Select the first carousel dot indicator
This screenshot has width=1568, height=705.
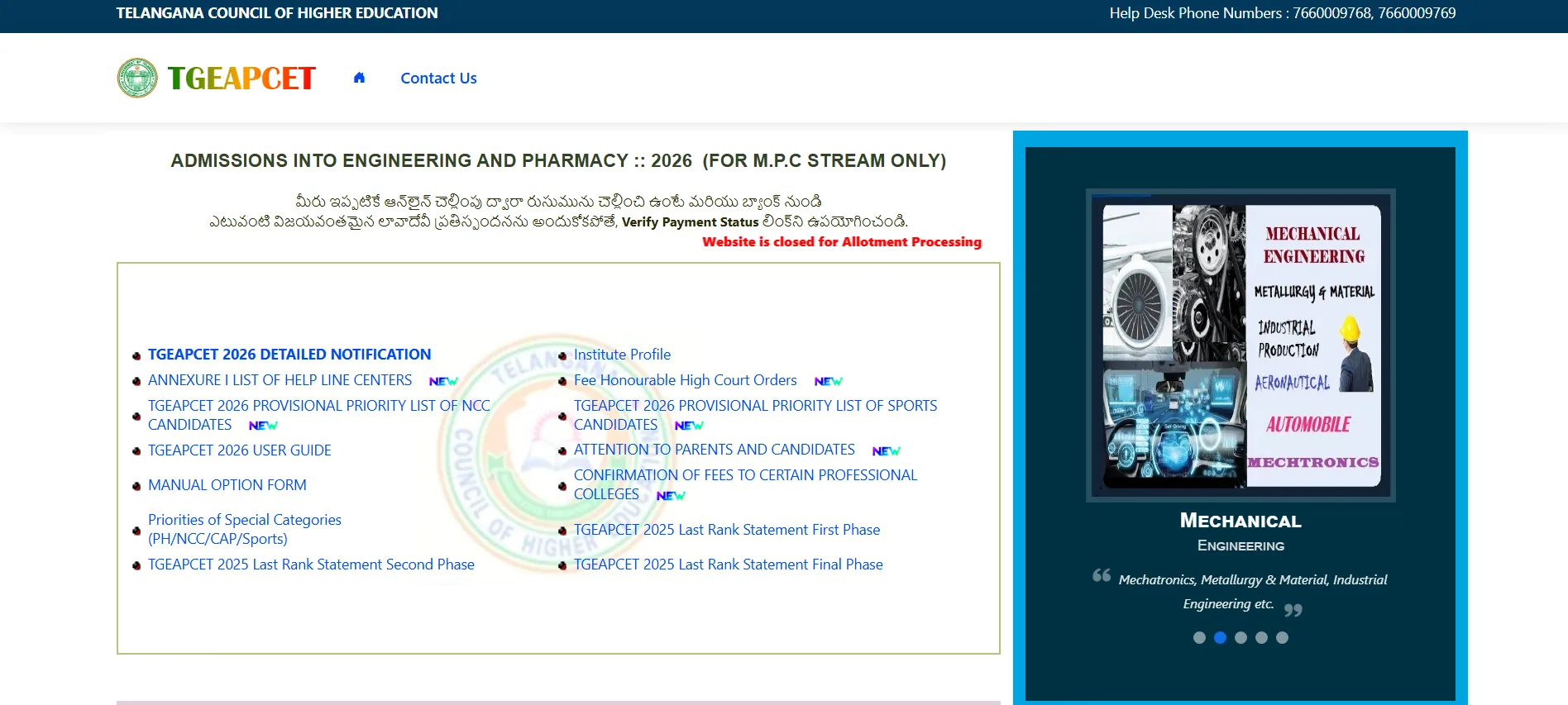tap(1199, 637)
